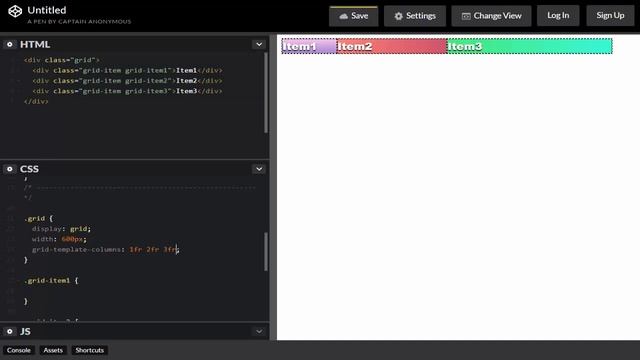Expand the HTML panel dropdown chevron
Screen dimensions: 640x360
[259, 44]
